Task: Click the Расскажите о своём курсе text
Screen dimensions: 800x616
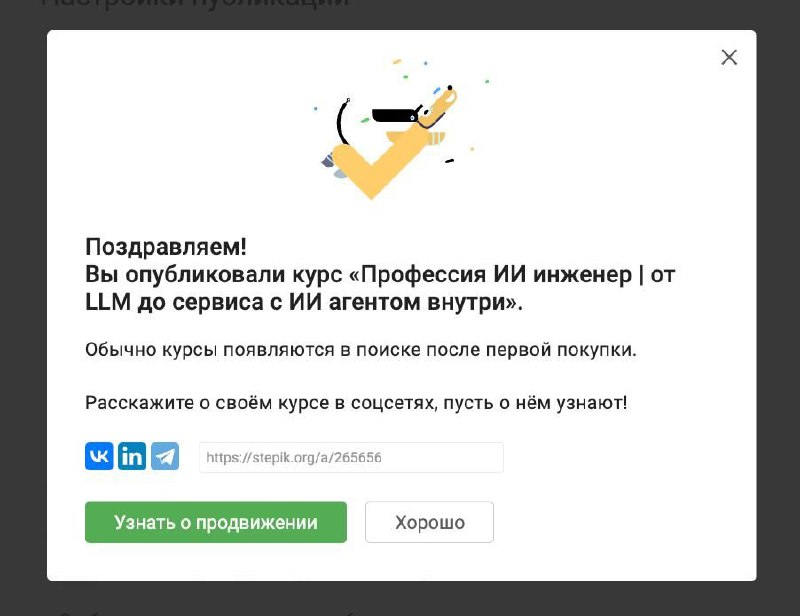Action: click(x=356, y=403)
